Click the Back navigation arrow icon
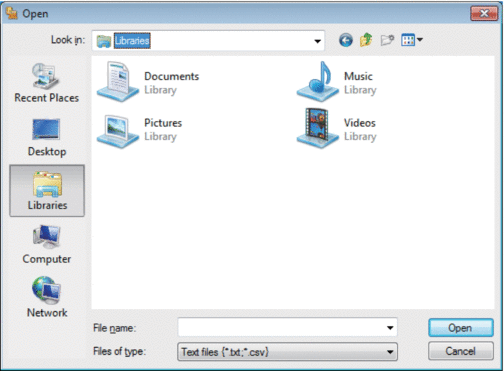 (346, 40)
